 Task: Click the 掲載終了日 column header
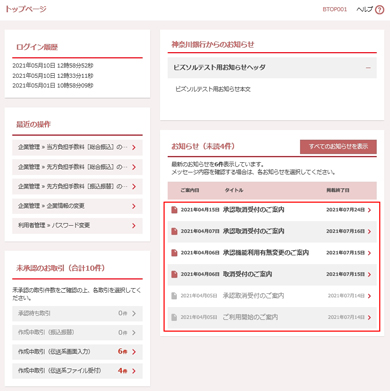[338, 190]
